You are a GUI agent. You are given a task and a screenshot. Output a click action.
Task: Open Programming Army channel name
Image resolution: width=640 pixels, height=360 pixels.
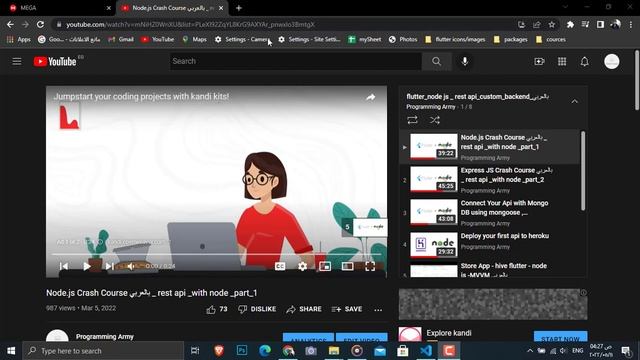pyautogui.click(x=104, y=337)
